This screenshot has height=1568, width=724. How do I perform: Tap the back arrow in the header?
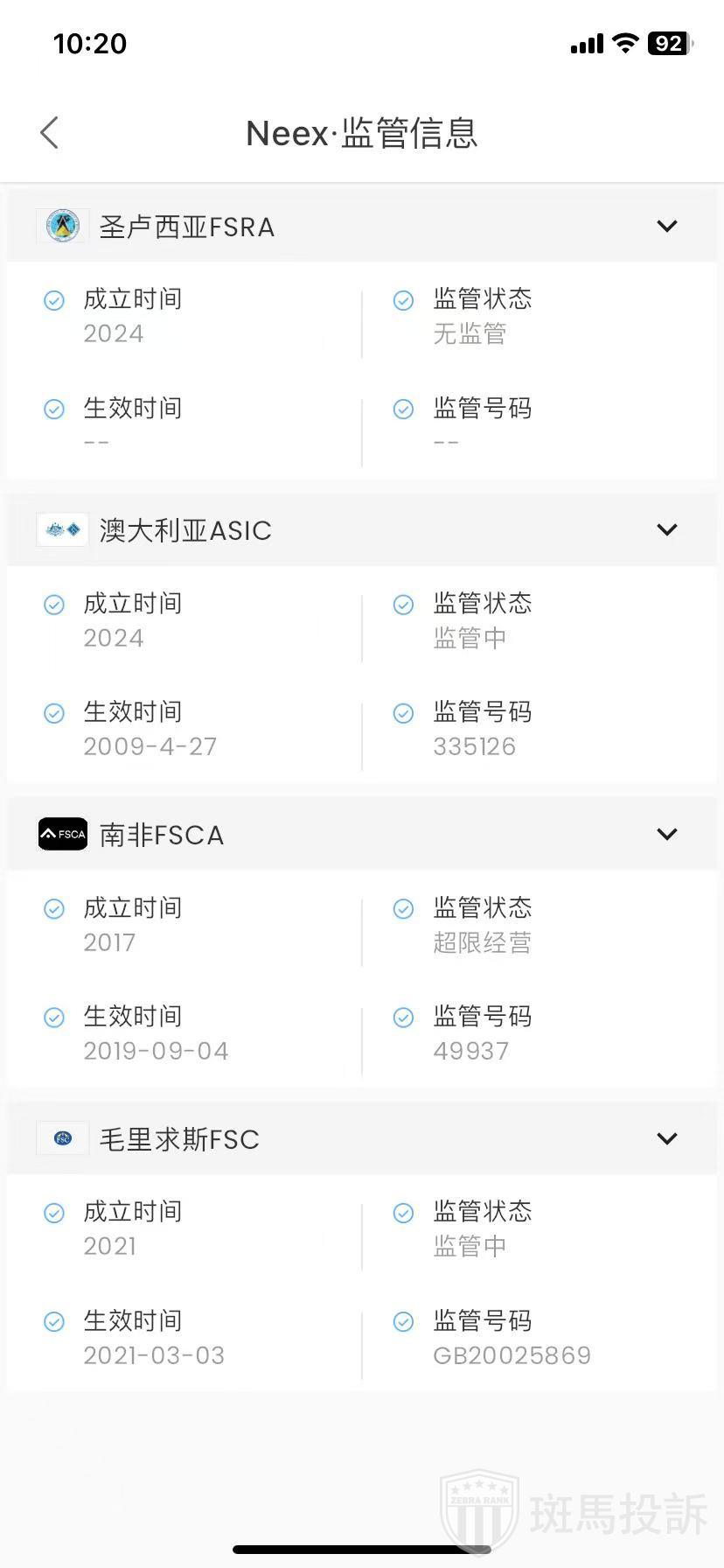pos(50,133)
